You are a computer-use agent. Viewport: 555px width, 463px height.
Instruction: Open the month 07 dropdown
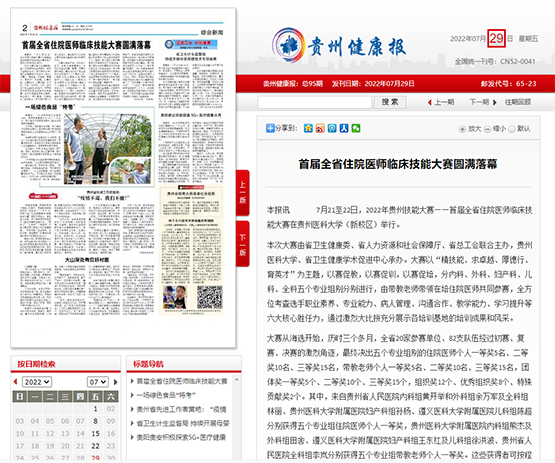coord(98,382)
